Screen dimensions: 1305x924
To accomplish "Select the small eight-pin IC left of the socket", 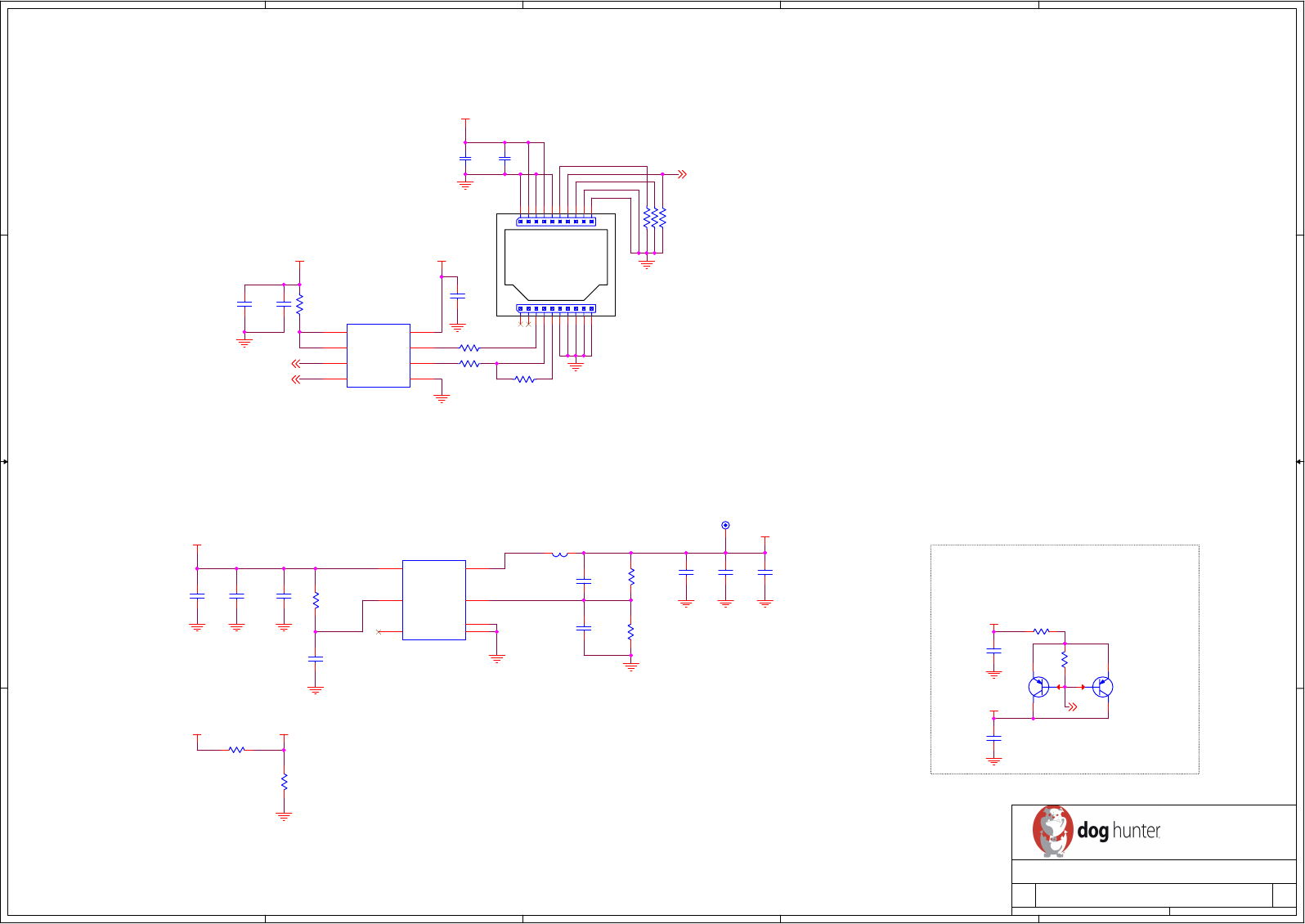I will [379, 356].
